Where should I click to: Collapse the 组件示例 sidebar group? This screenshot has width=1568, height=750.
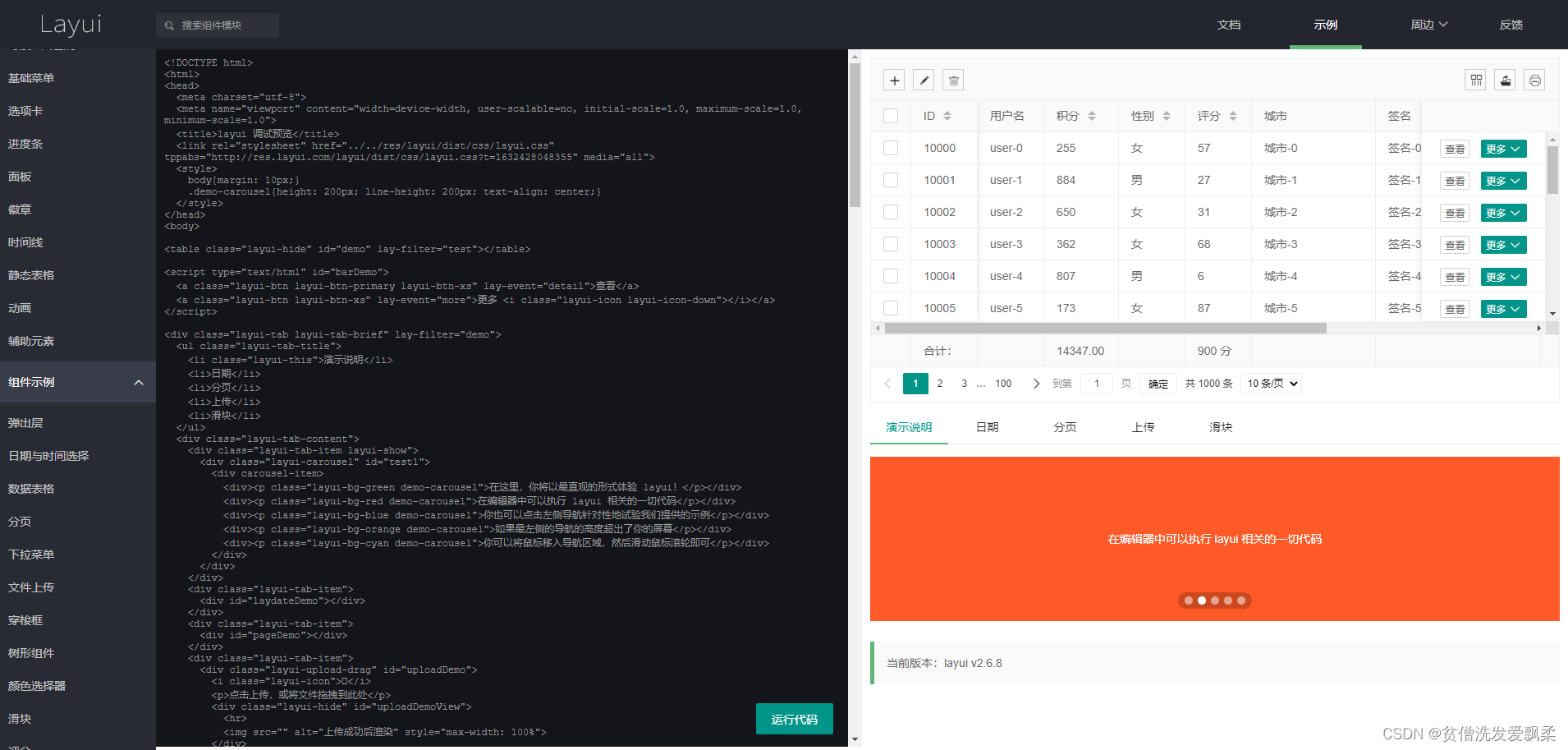click(x=78, y=382)
